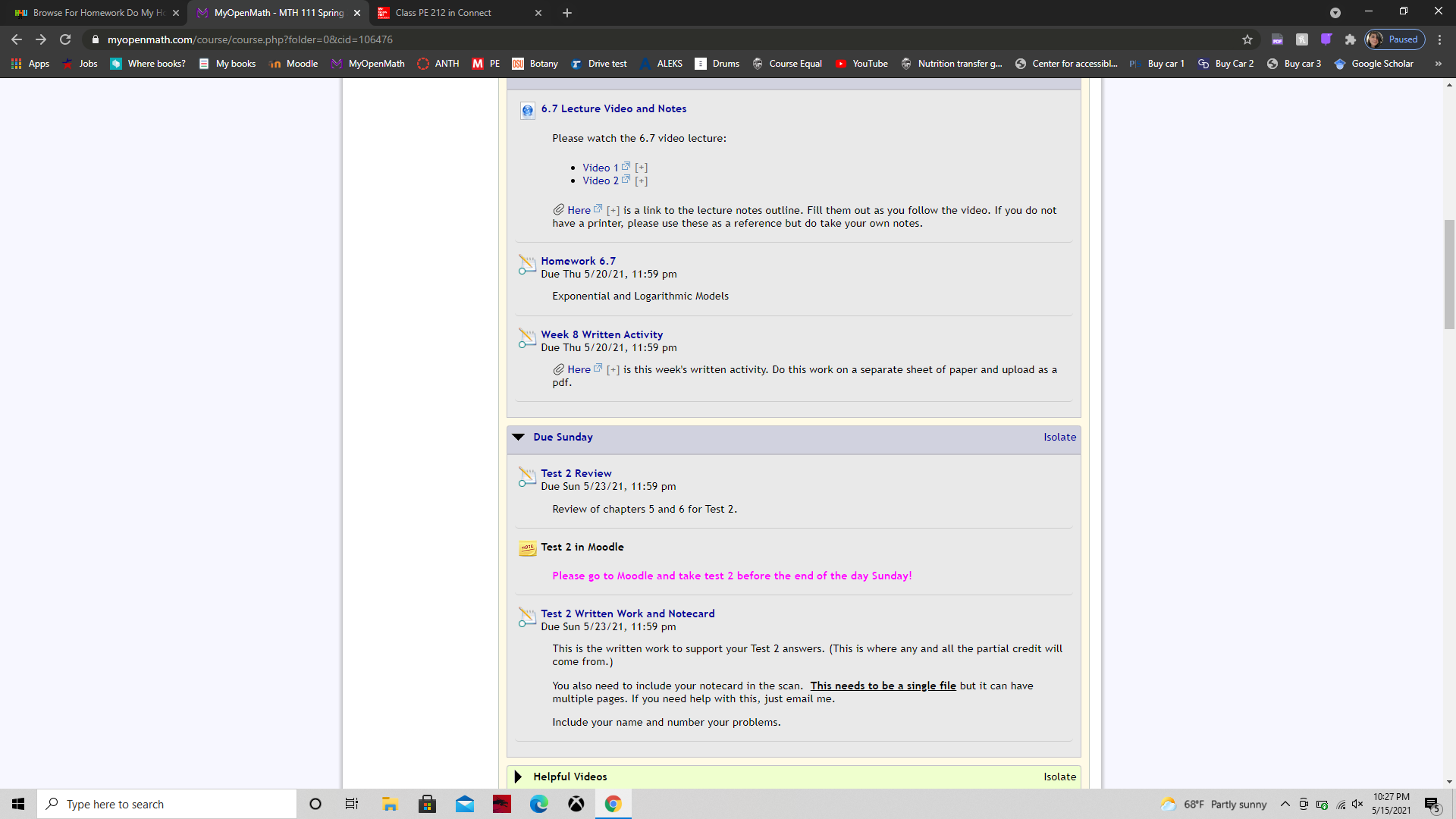Screen dimensions: 1456x819
Task: Click the Test 2 in Moodle note icon
Action: [x=527, y=548]
